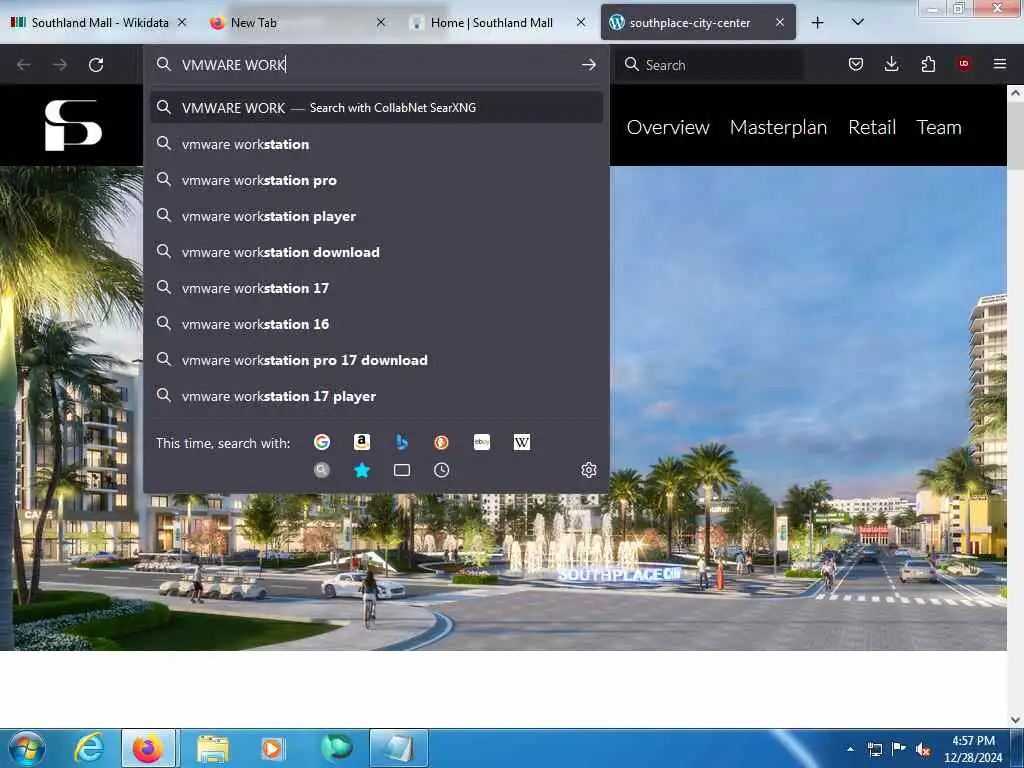
Task: Select "vmware workstation 17 player" suggestion
Action: [376, 396]
